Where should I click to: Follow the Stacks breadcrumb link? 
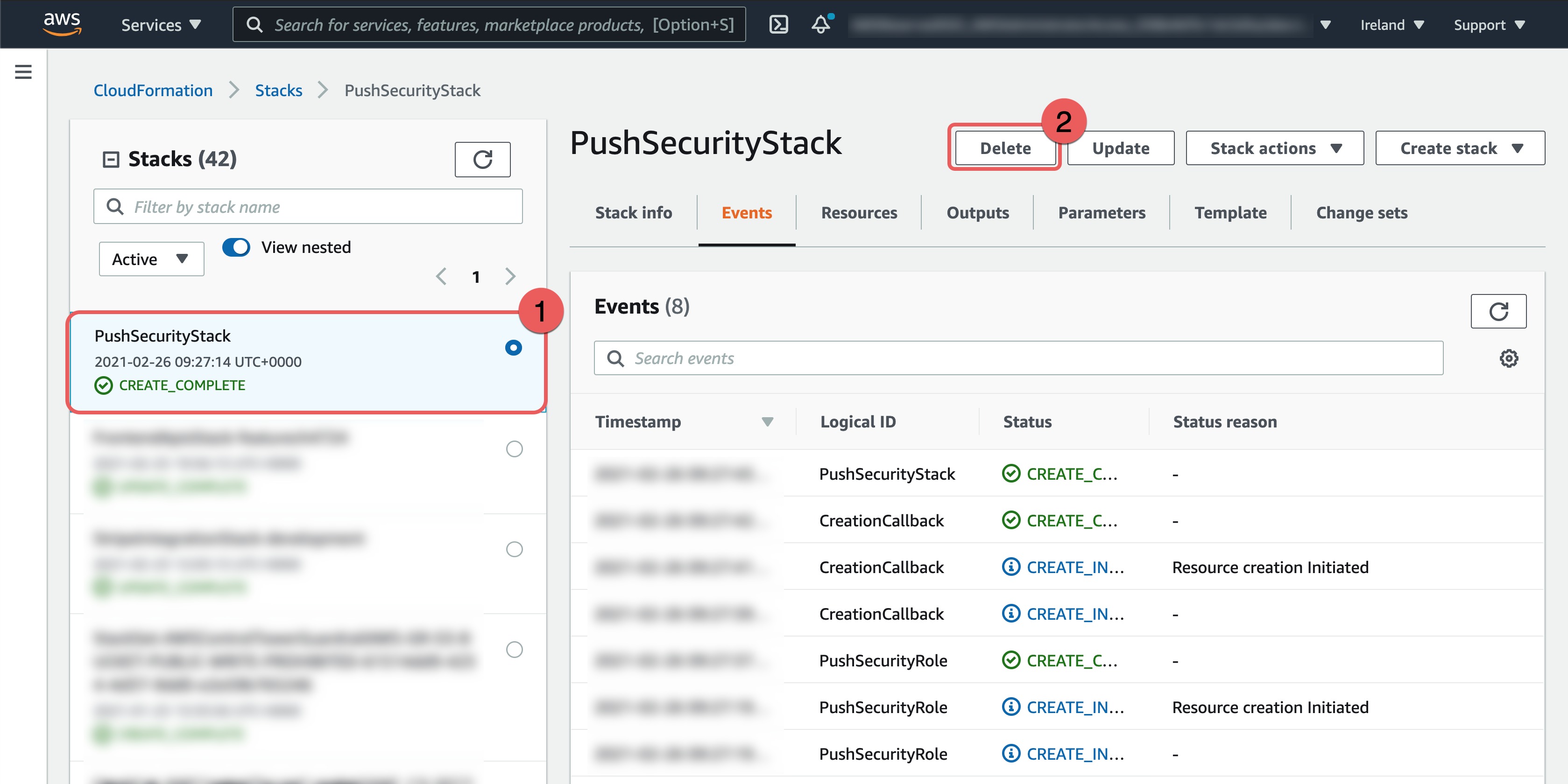click(279, 90)
